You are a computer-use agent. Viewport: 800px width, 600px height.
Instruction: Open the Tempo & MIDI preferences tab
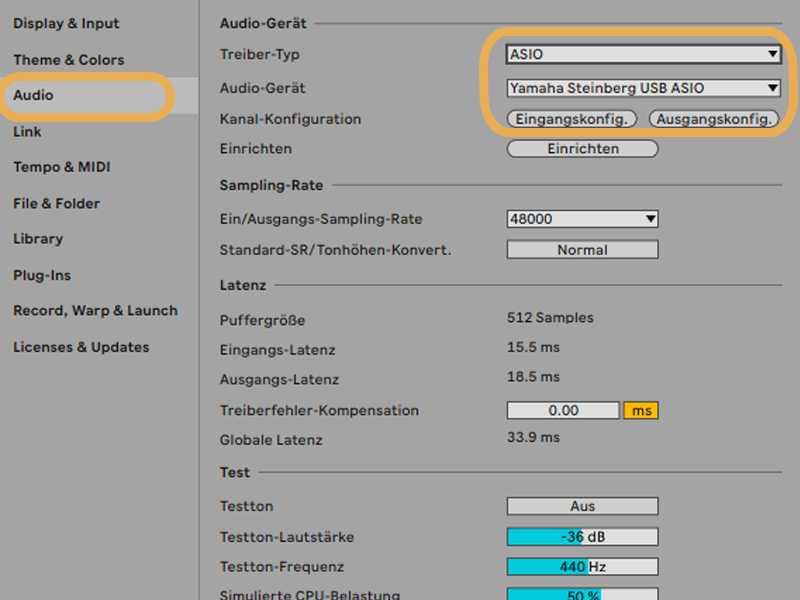pos(62,167)
